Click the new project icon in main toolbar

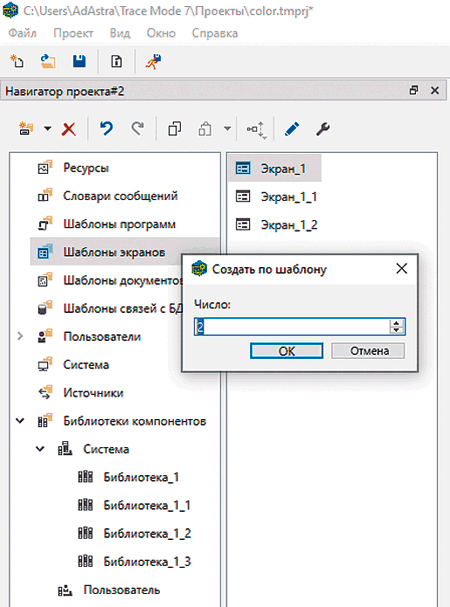pos(17,61)
